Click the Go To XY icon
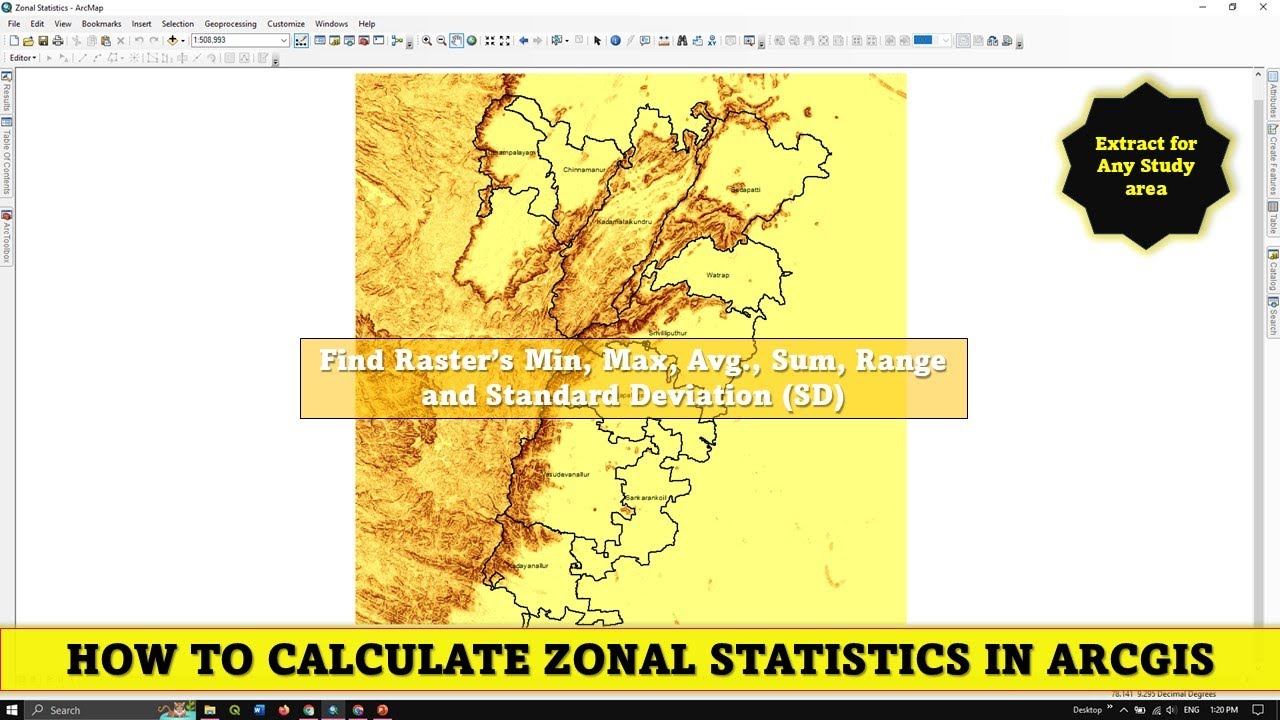Screen dimensions: 1280x720 [711, 41]
